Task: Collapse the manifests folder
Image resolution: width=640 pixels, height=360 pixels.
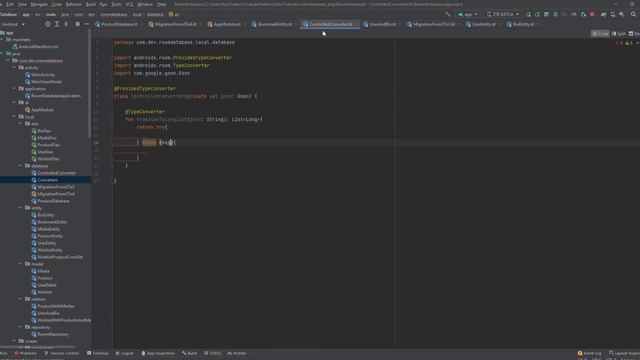Action: (x=2, y=40)
